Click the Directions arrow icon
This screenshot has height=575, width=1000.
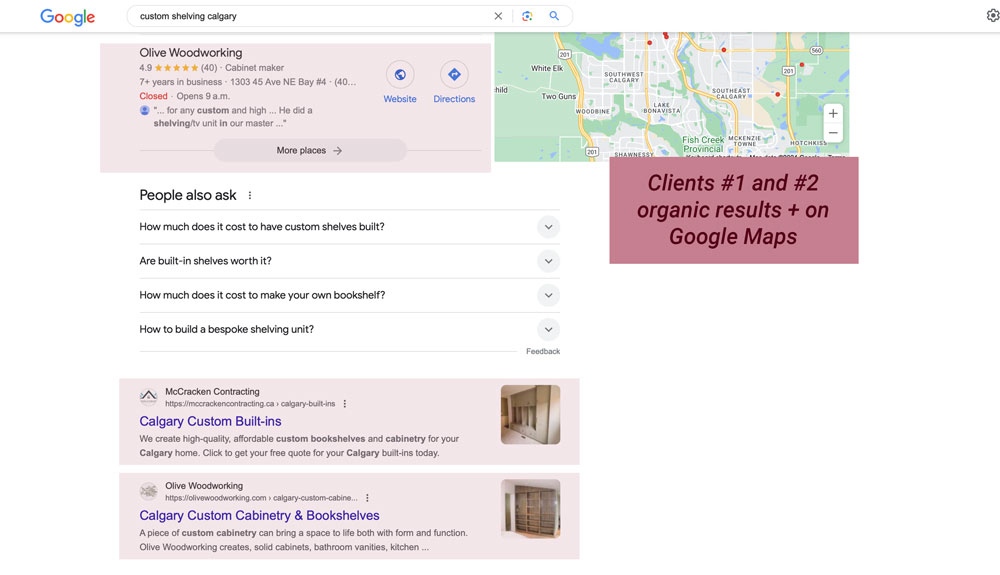click(x=454, y=75)
